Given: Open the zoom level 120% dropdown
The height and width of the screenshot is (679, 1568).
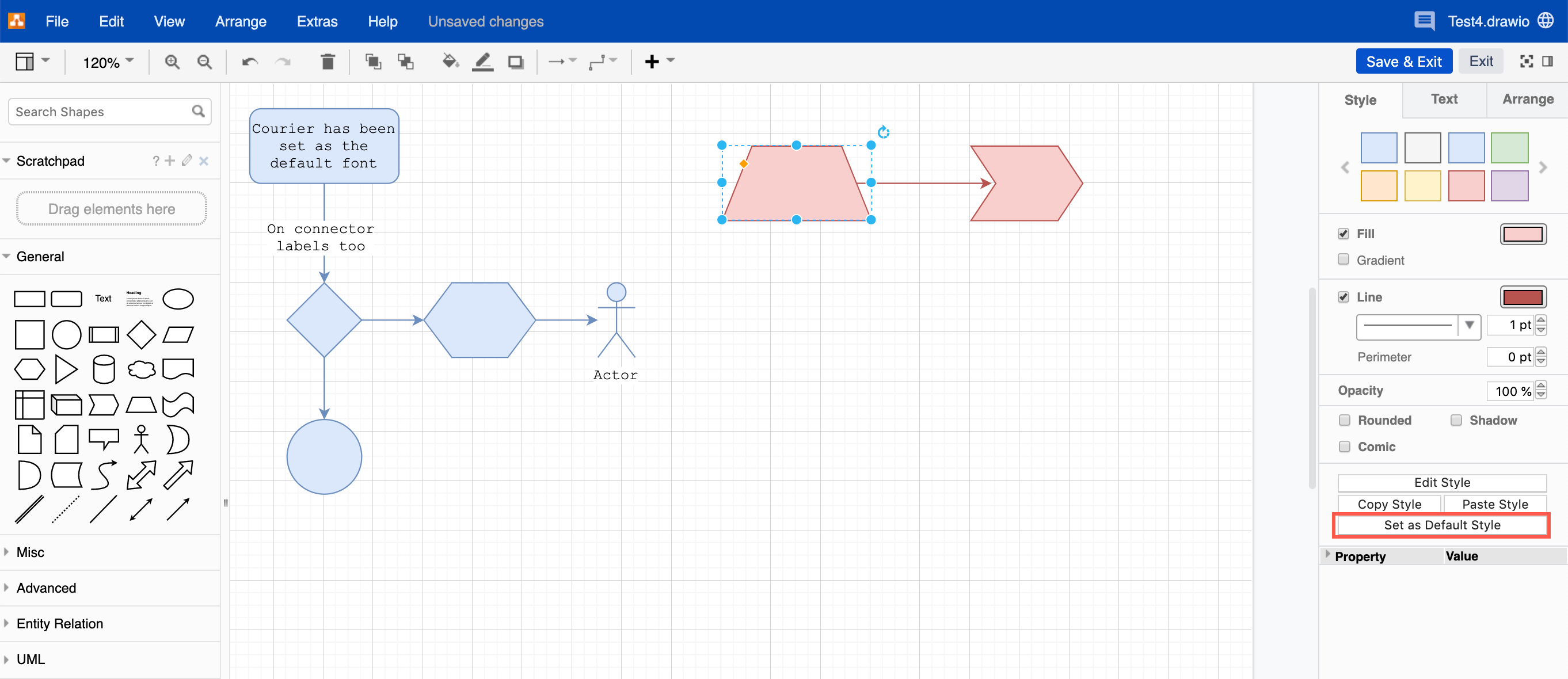Looking at the screenshot, I should pyautogui.click(x=106, y=61).
